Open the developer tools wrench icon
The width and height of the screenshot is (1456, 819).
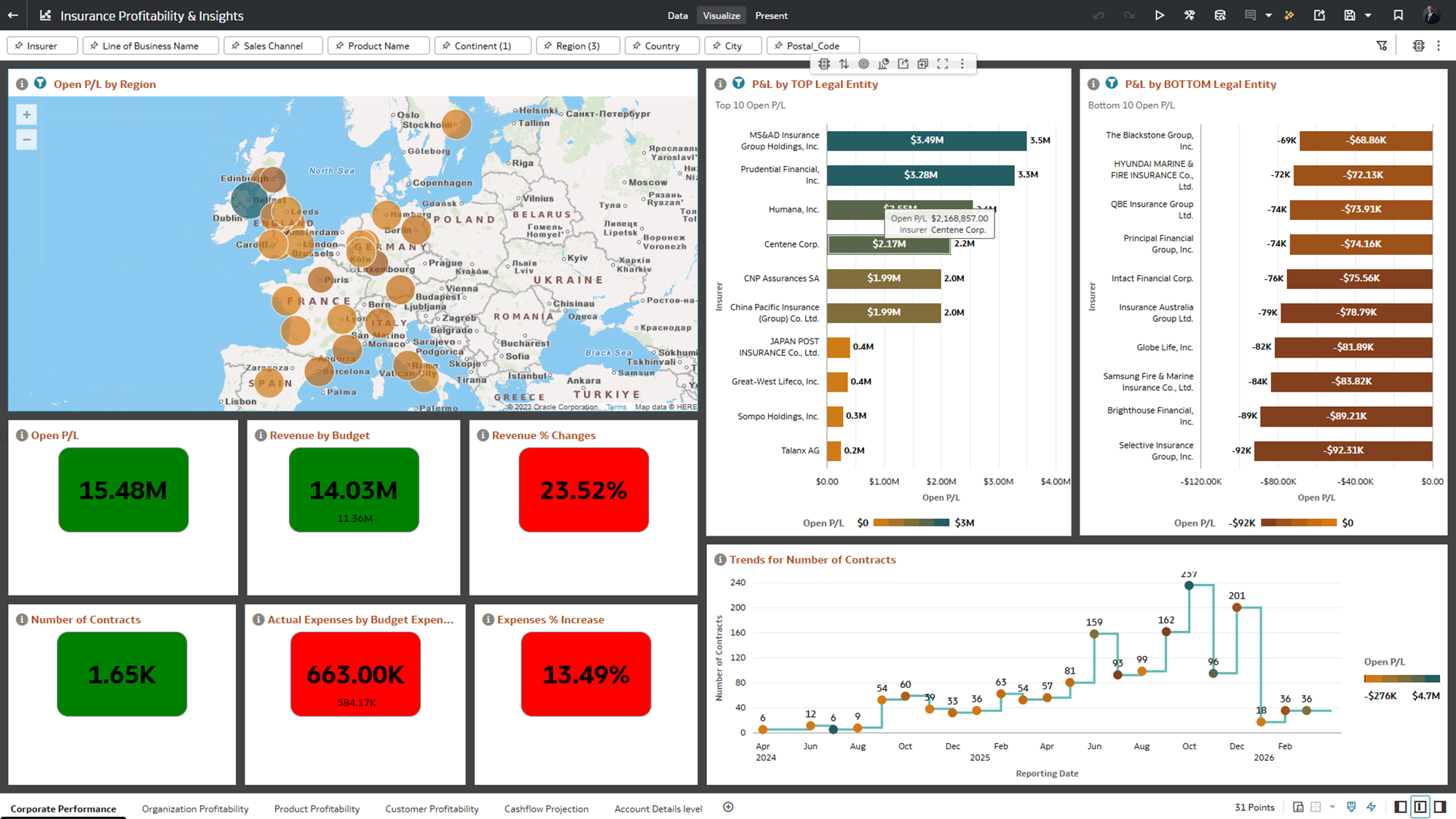click(x=1190, y=15)
